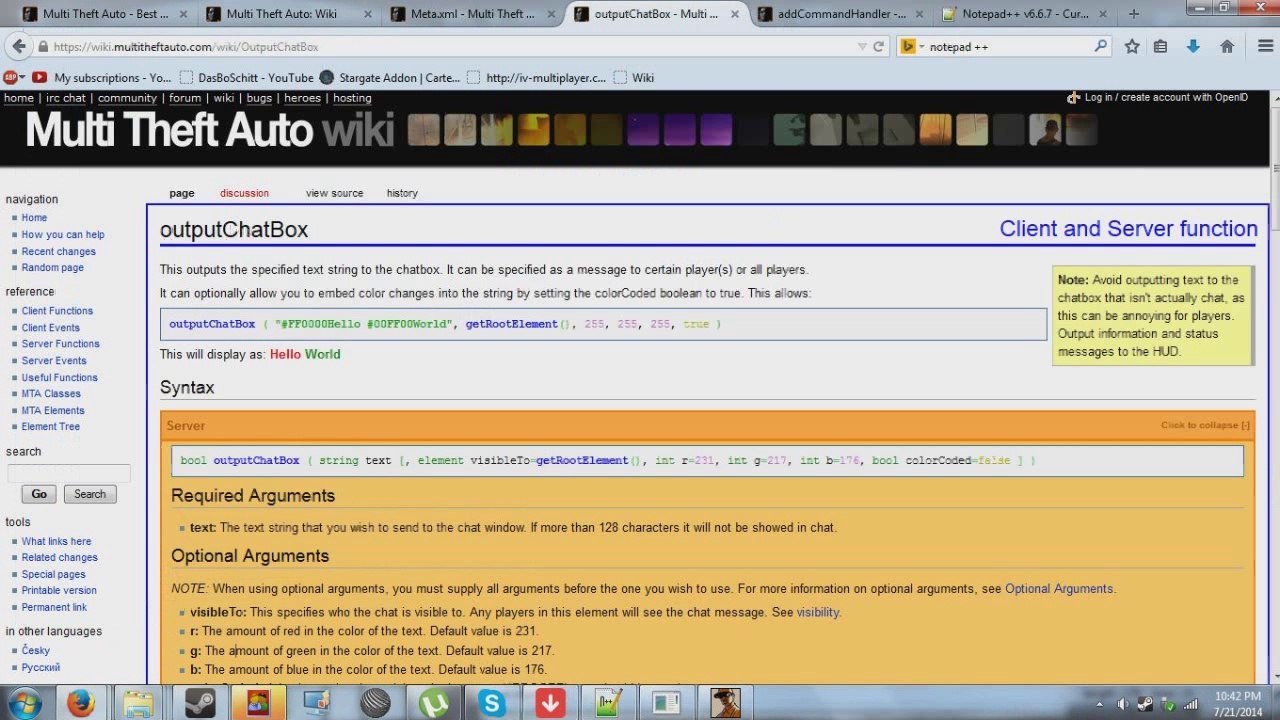Open Windows Explorer folder taskbar icon
The image size is (1280, 720).
point(139,703)
